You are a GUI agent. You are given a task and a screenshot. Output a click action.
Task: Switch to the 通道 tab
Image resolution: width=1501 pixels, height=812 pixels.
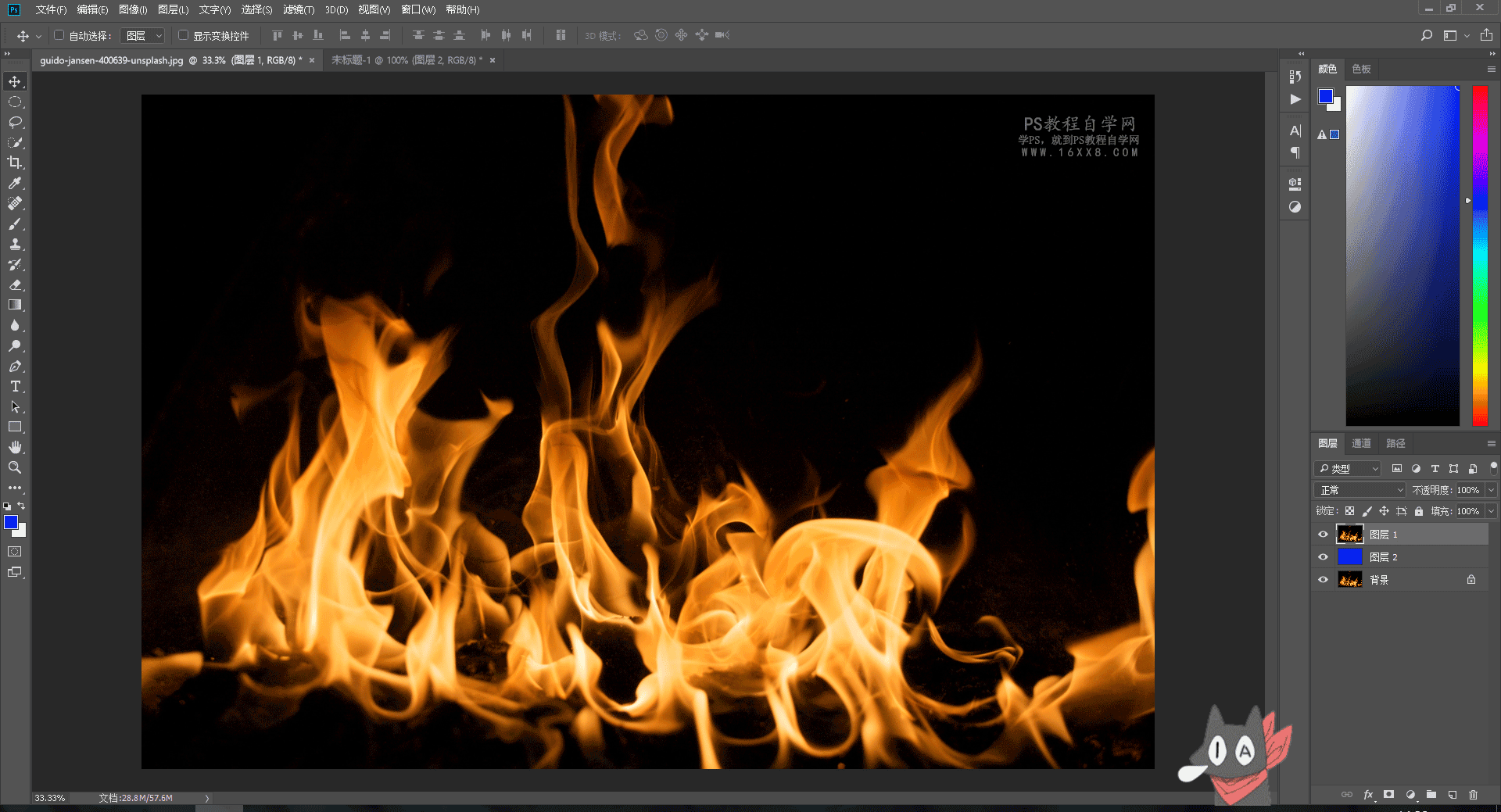[x=1361, y=443]
